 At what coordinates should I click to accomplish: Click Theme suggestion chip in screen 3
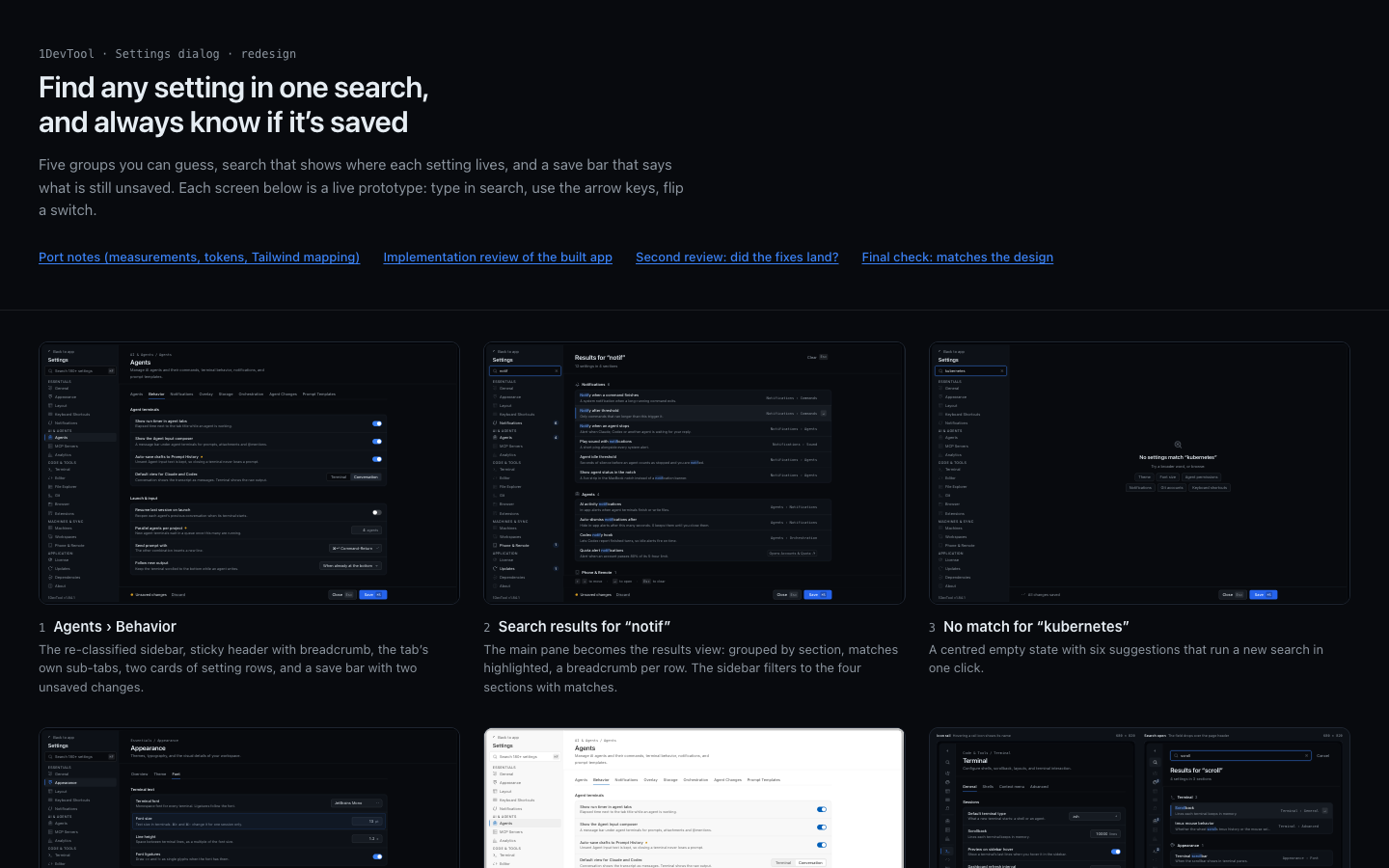click(1145, 476)
